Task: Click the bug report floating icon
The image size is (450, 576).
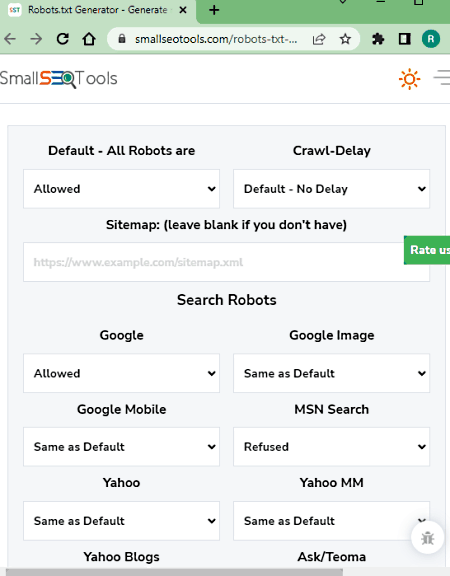Action: [428, 538]
